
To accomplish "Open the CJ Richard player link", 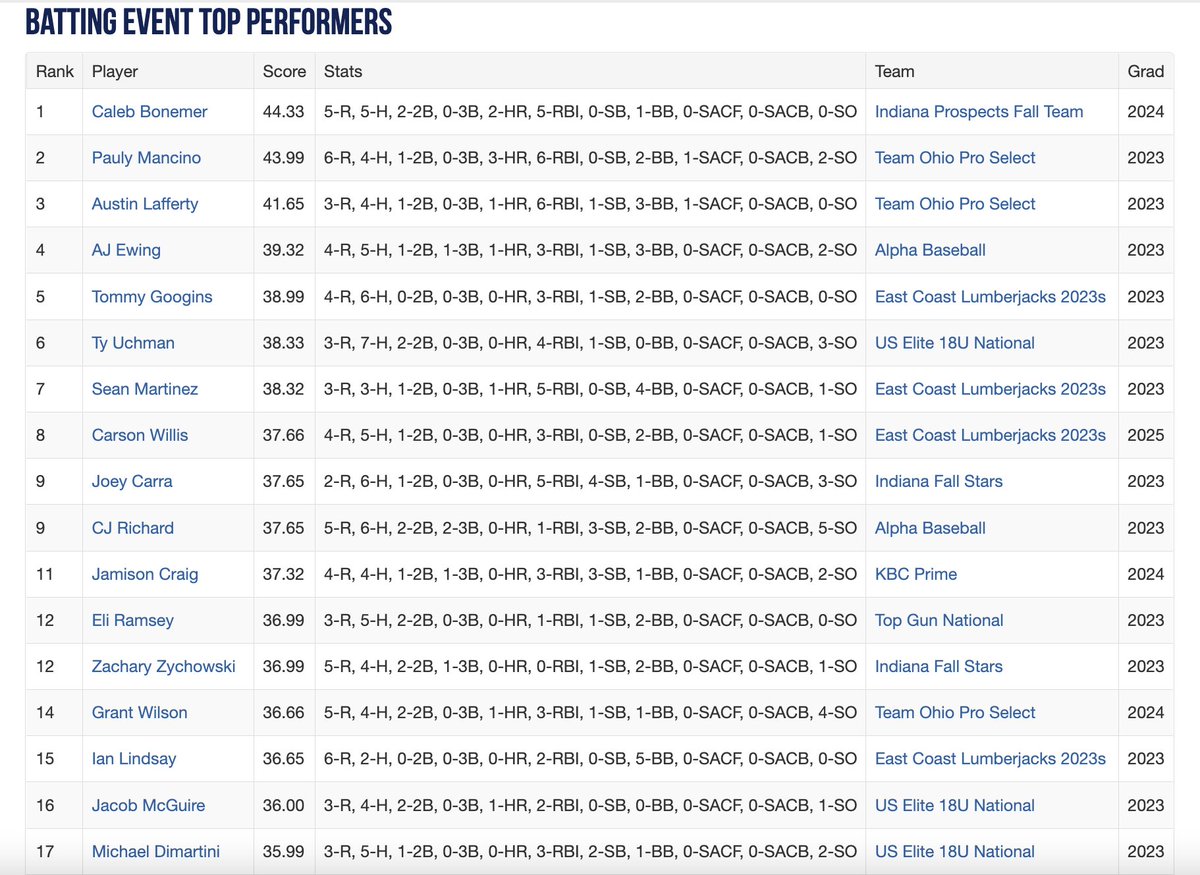I will tap(133, 528).
